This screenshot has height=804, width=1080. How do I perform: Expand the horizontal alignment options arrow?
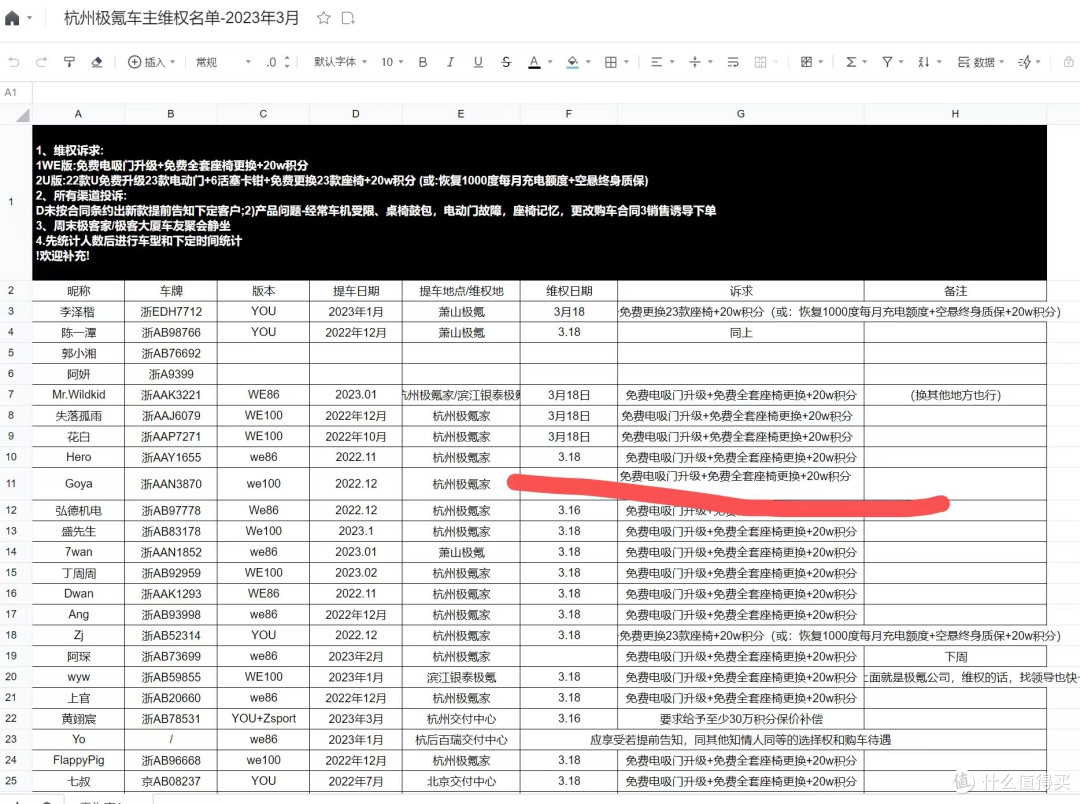coord(672,62)
